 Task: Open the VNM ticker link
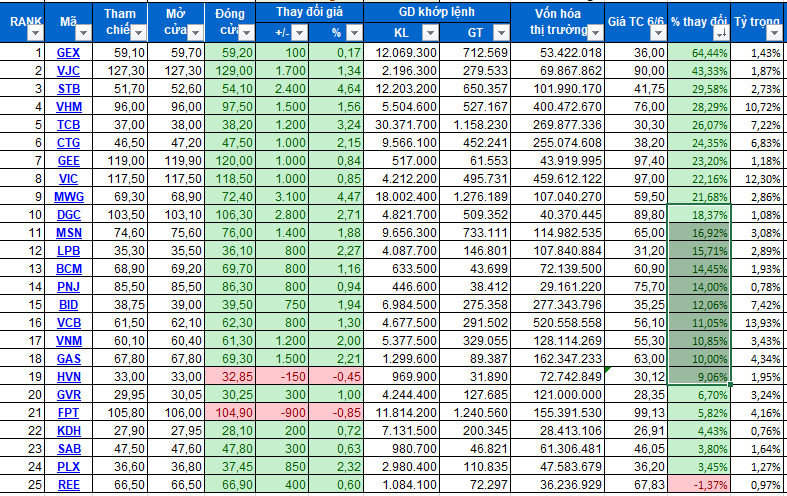pos(69,341)
